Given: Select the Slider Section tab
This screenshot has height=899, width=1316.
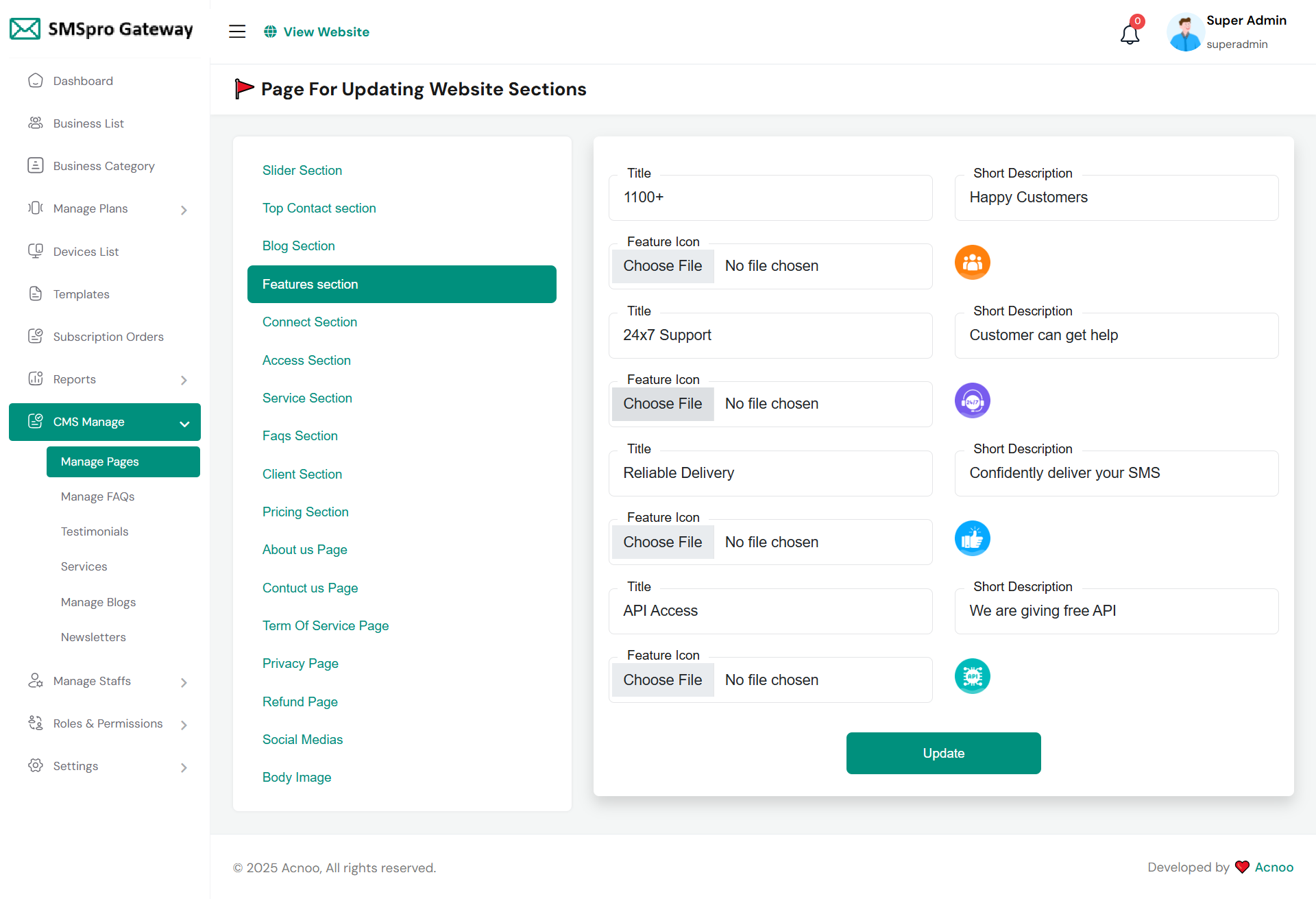Looking at the screenshot, I should [x=302, y=170].
